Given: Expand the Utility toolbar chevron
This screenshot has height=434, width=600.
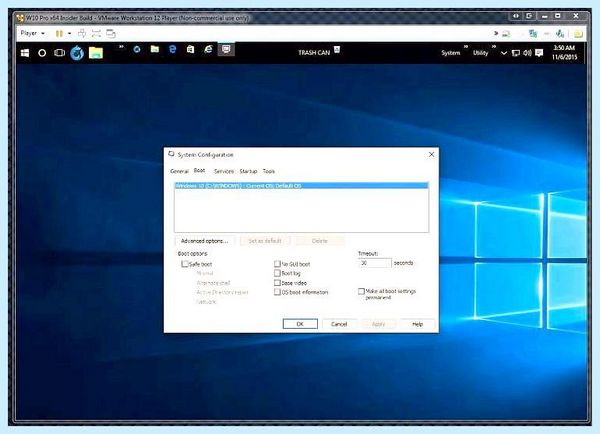Looking at the screenshot, I should coord(494,47).
